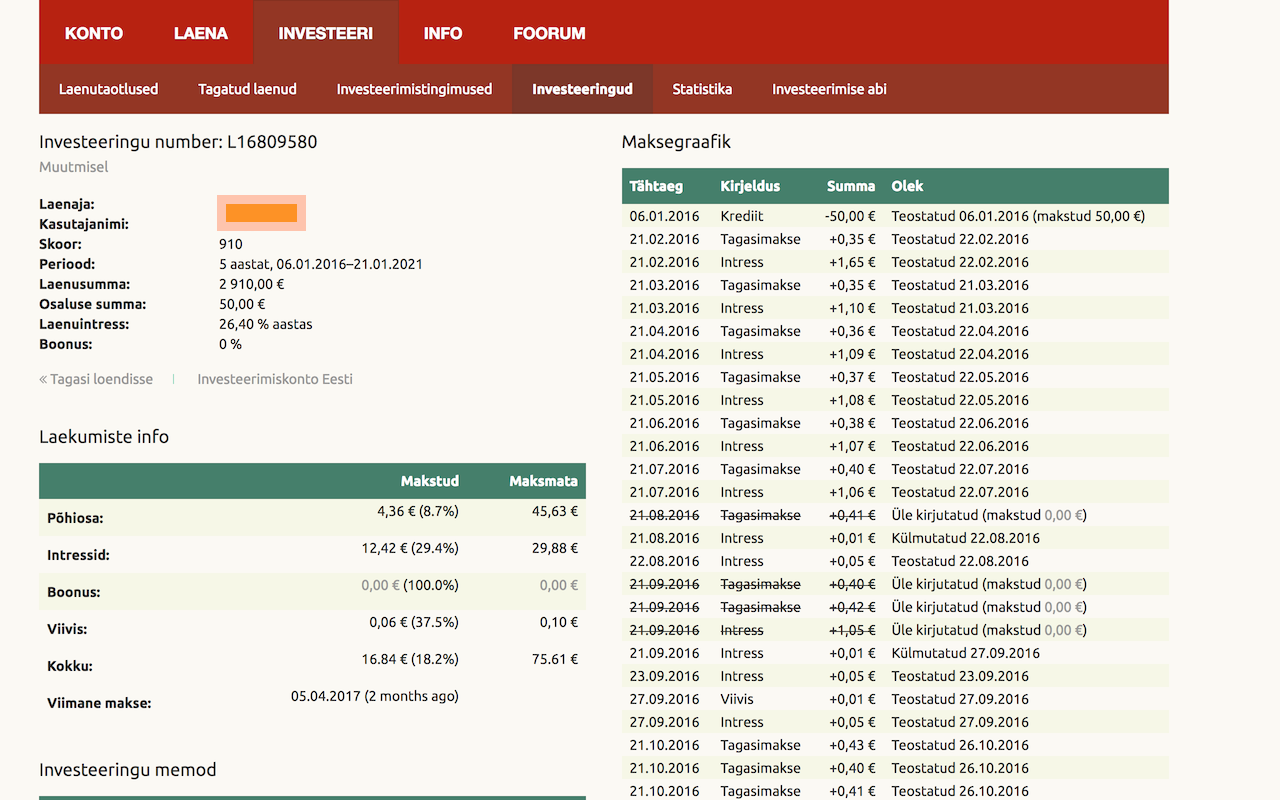Click the Laekumiste info heading
Screen dimensions: 1280x800
click(104, 437)
